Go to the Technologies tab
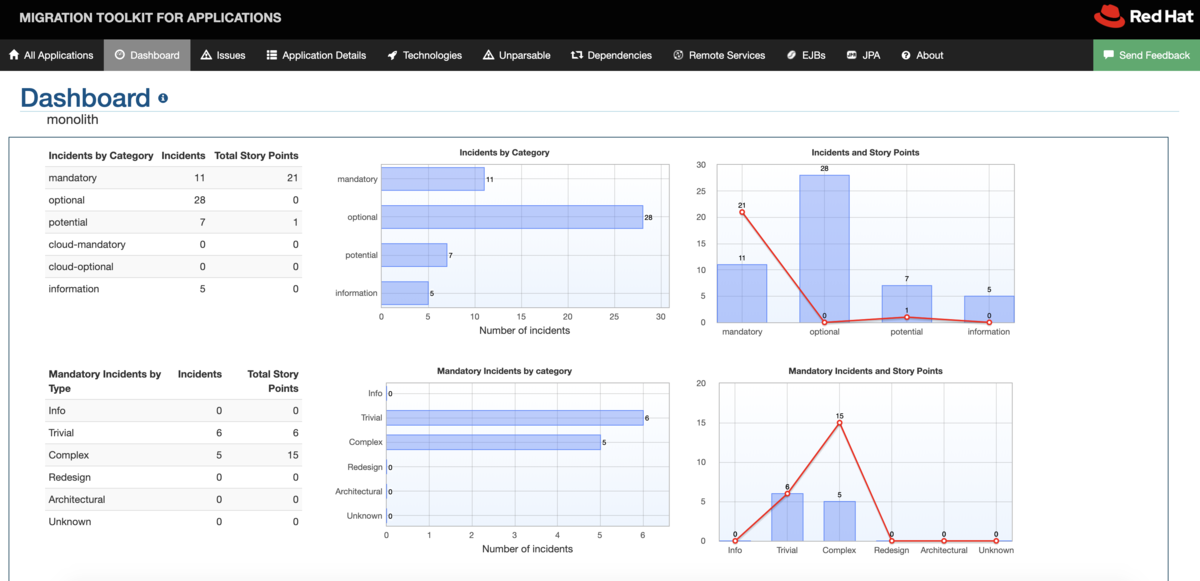Image resolution: width=1200 pixels, height=581 pixels. pyautogui.click(x=424, y=55)
